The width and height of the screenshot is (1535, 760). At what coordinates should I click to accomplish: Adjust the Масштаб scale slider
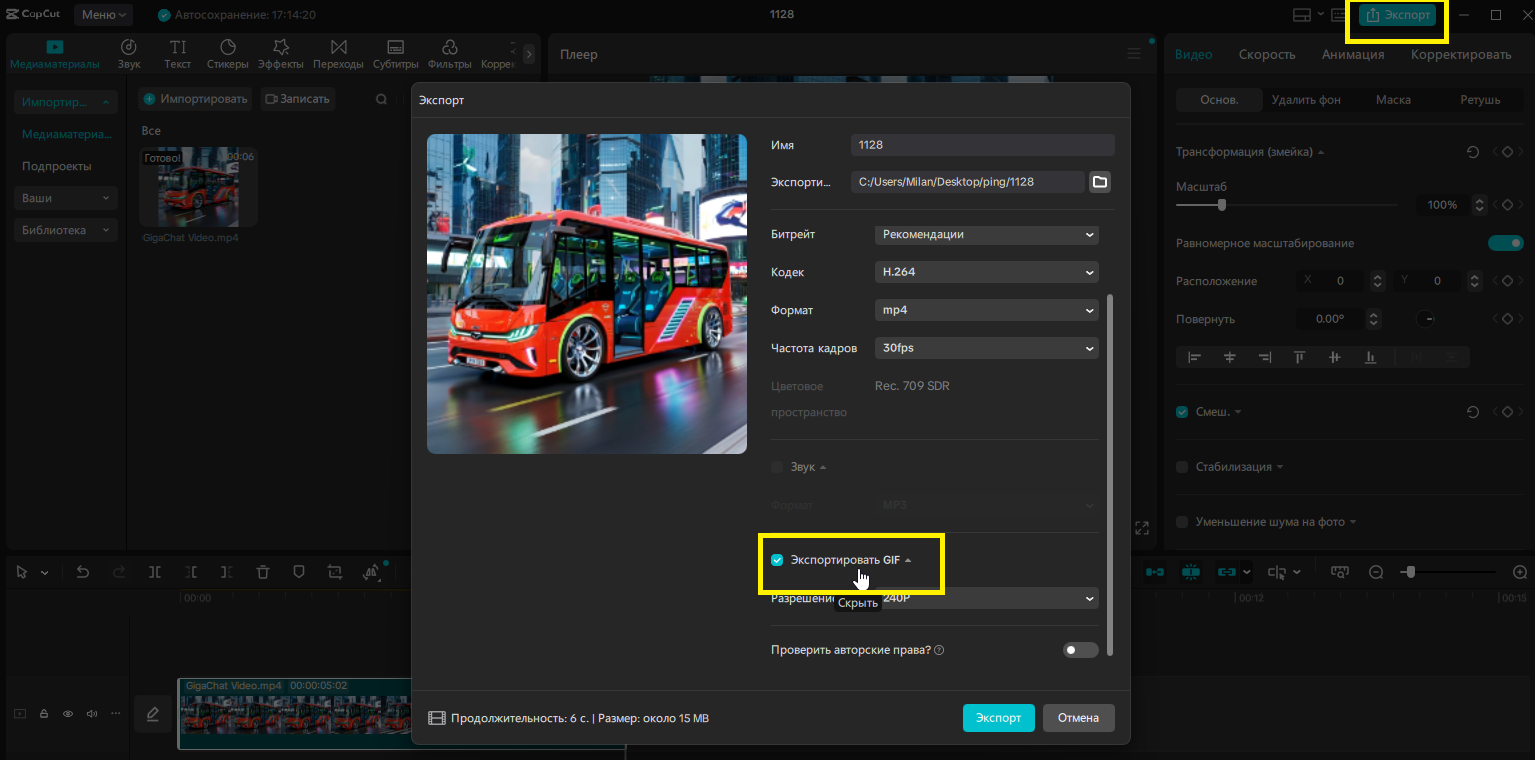coord(1221,205)
